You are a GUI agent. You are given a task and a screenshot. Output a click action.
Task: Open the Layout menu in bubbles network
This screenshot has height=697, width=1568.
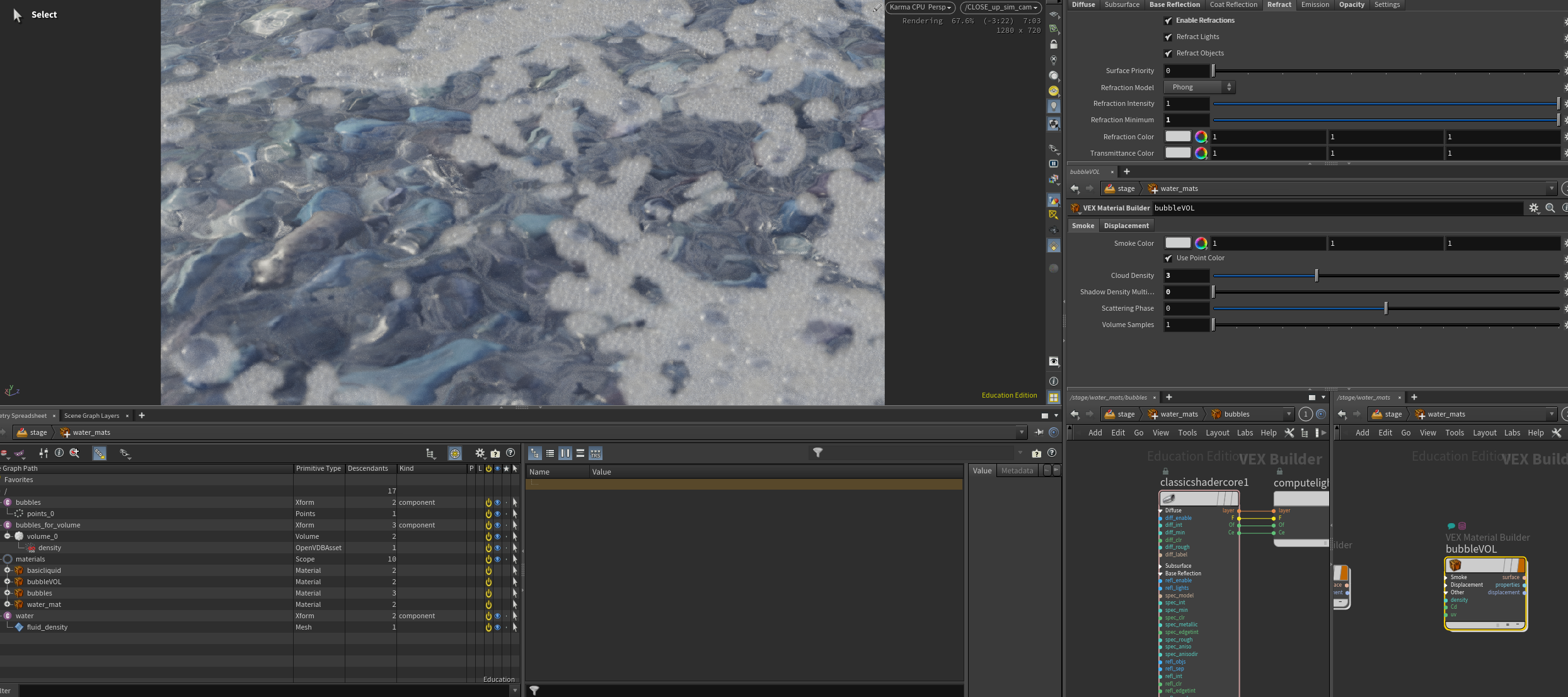pos(1218,432)
